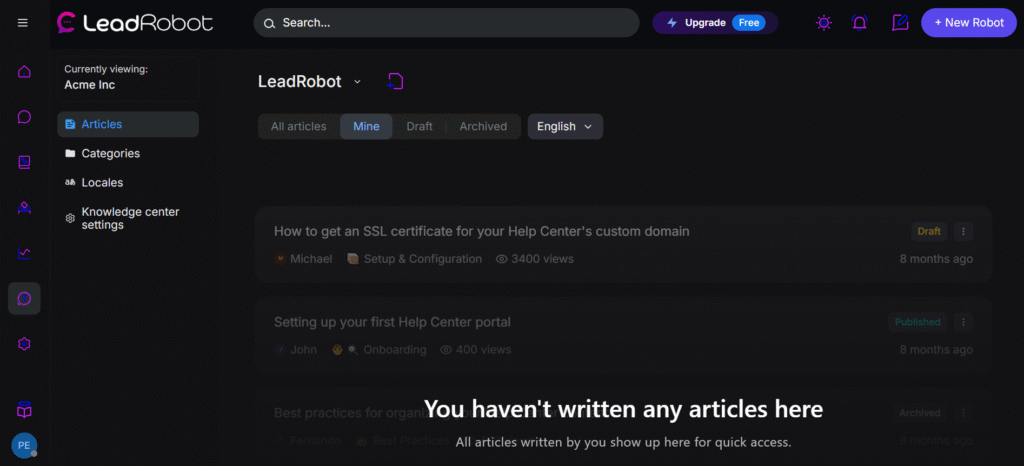Screen dimensions: 1024x466
Task: Switch to the Archived tab
Action: click(x=483, y=127)
